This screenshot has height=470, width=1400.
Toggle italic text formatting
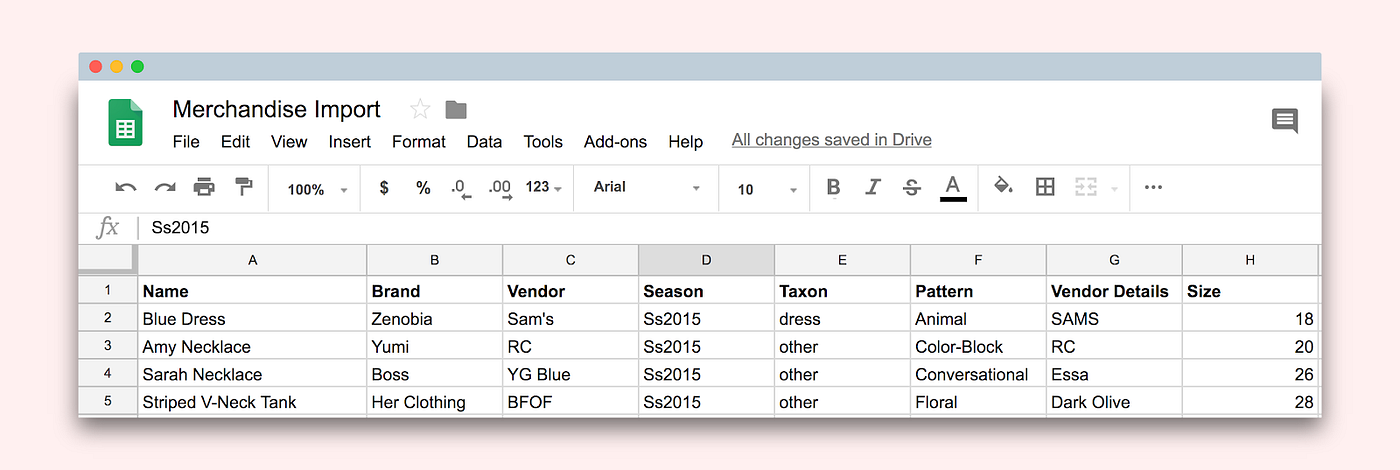[x=873, y=187]
